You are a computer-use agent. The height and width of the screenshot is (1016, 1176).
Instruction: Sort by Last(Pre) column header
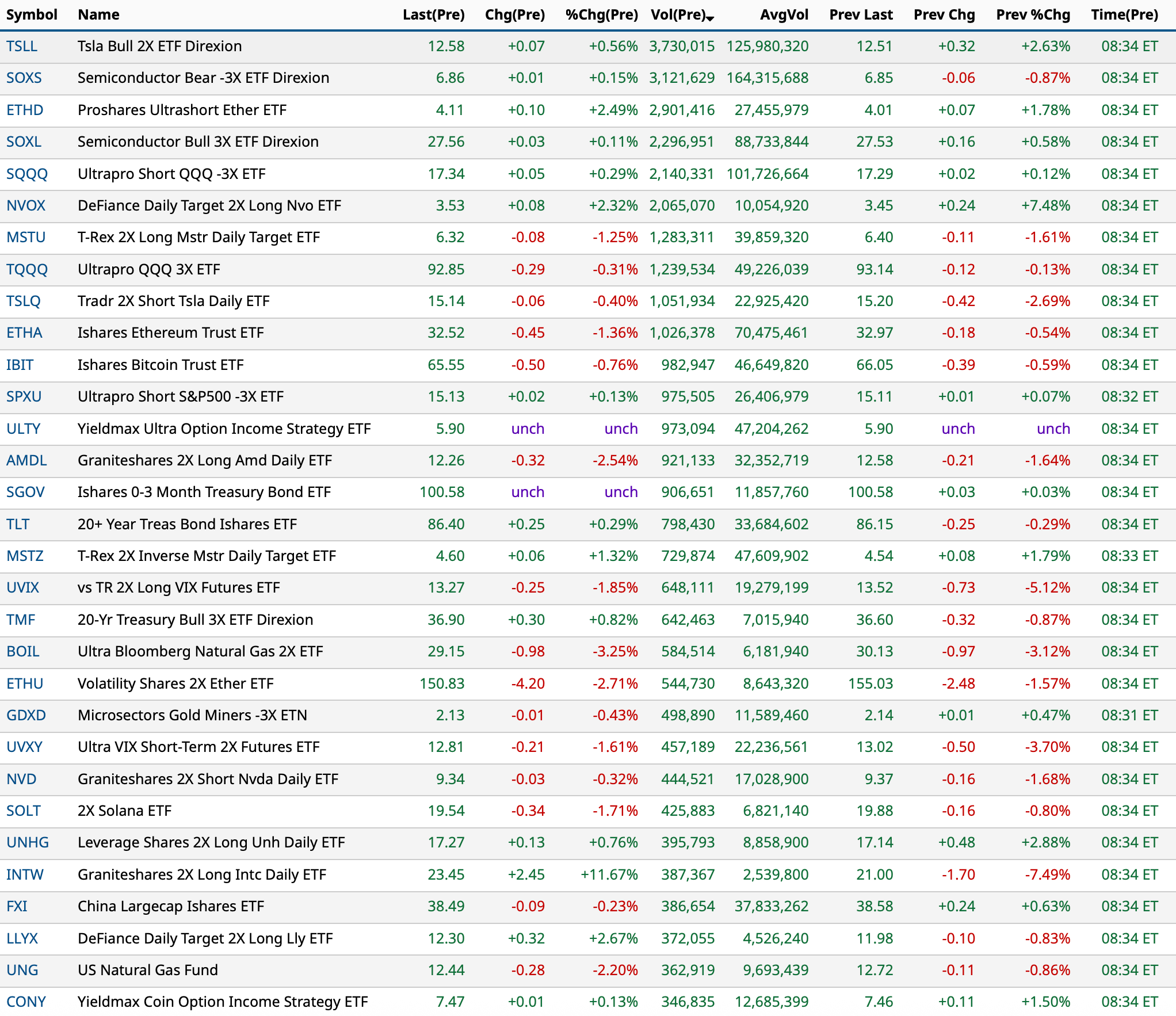[x=433, y=15]
